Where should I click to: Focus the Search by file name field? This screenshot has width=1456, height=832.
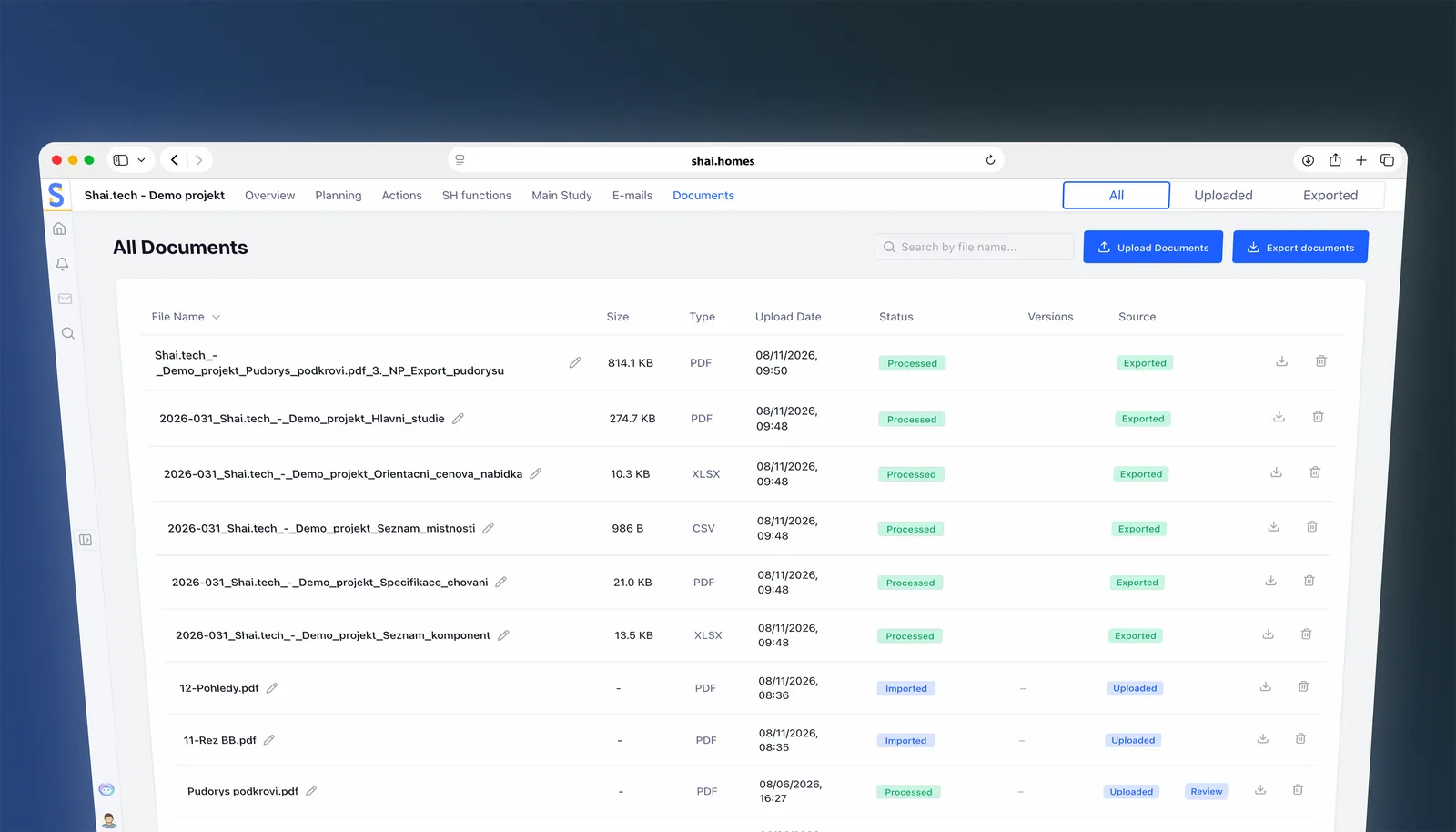[974, 247]
